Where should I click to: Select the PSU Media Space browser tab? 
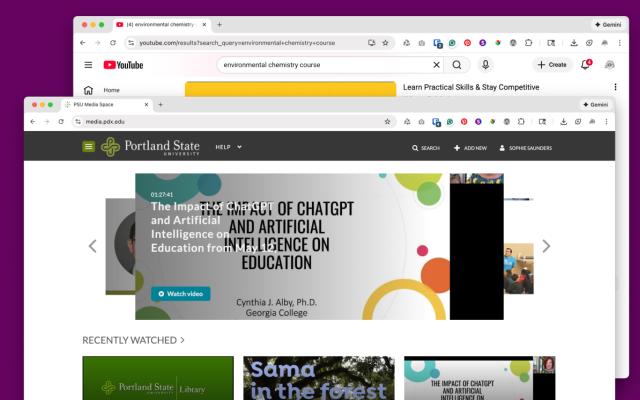(106, 104)
